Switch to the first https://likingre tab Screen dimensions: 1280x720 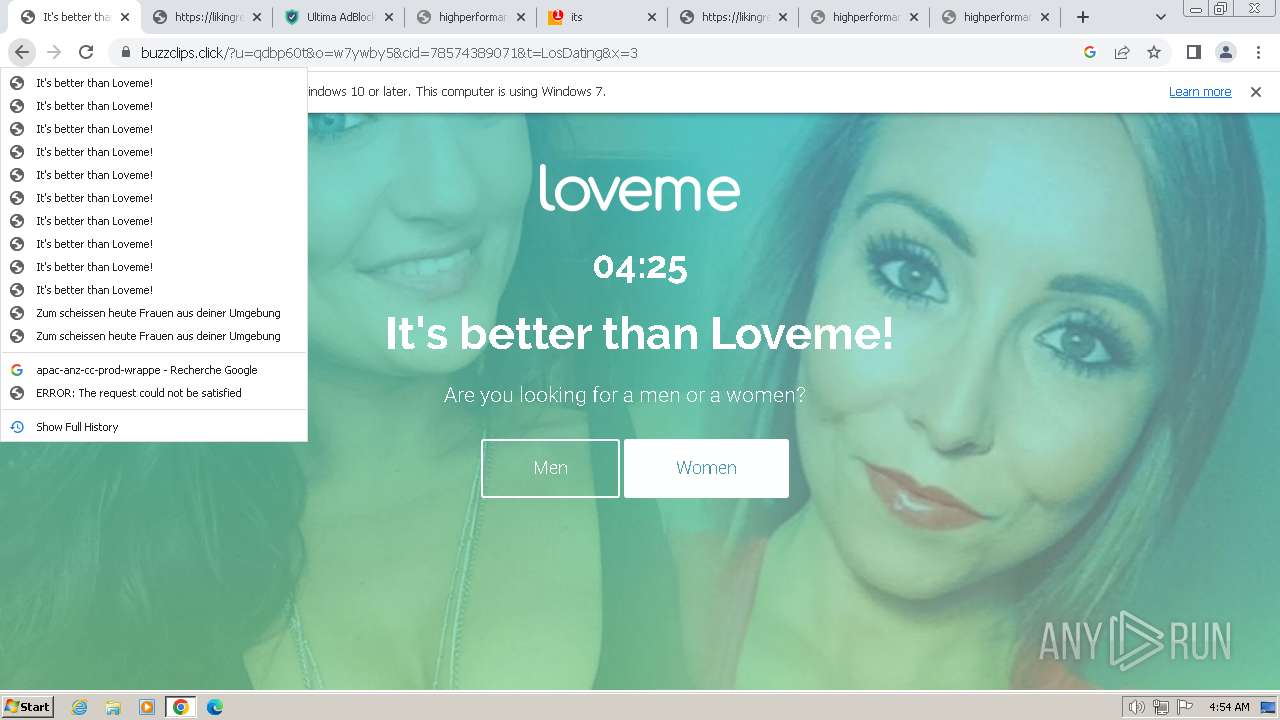[x=206, y=17]
